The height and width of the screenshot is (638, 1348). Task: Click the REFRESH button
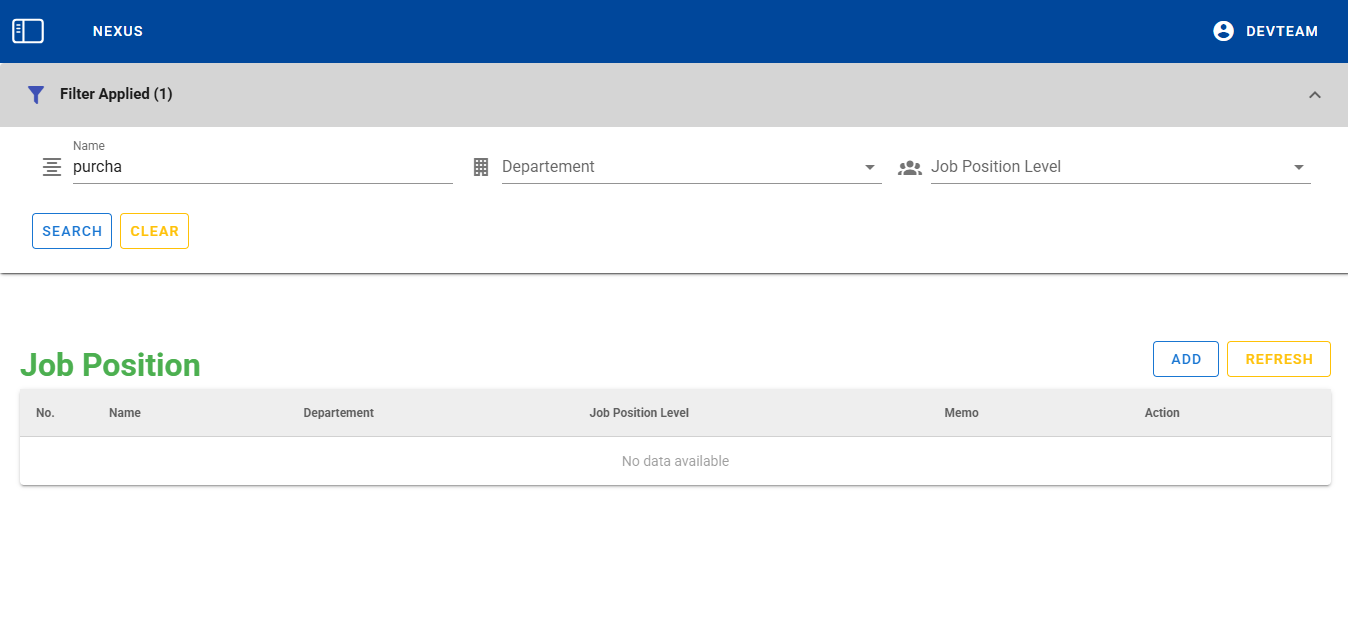pos(1278,359)
